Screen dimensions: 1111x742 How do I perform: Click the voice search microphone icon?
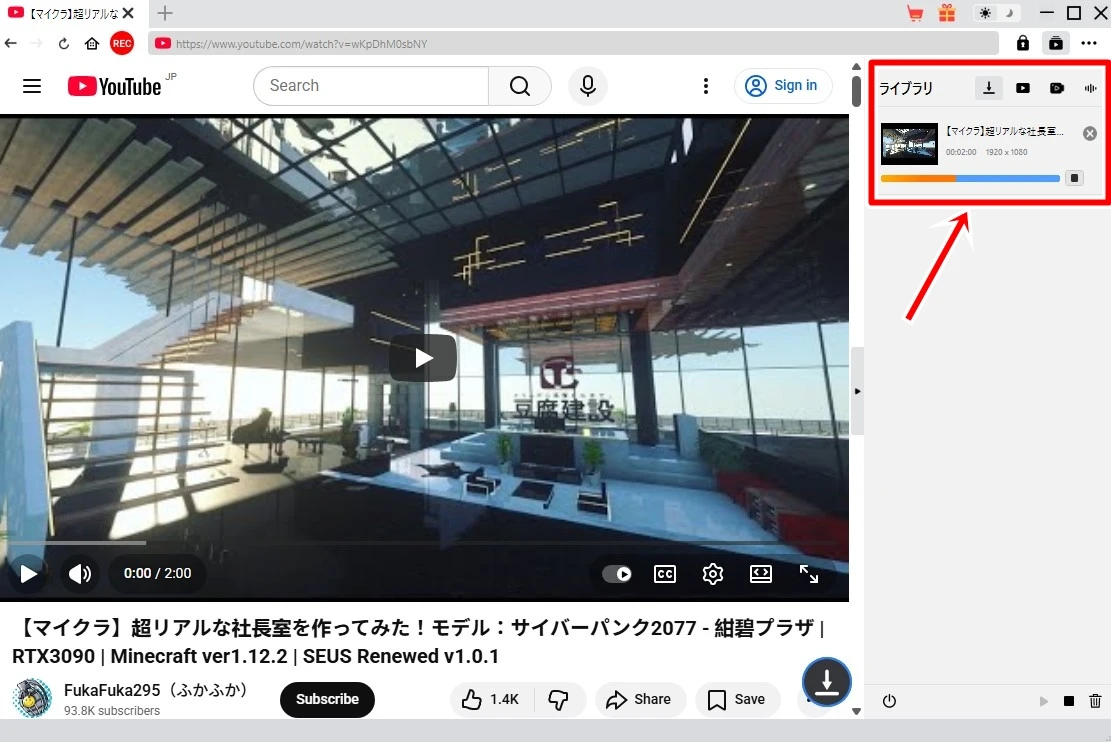pos(588,86)
